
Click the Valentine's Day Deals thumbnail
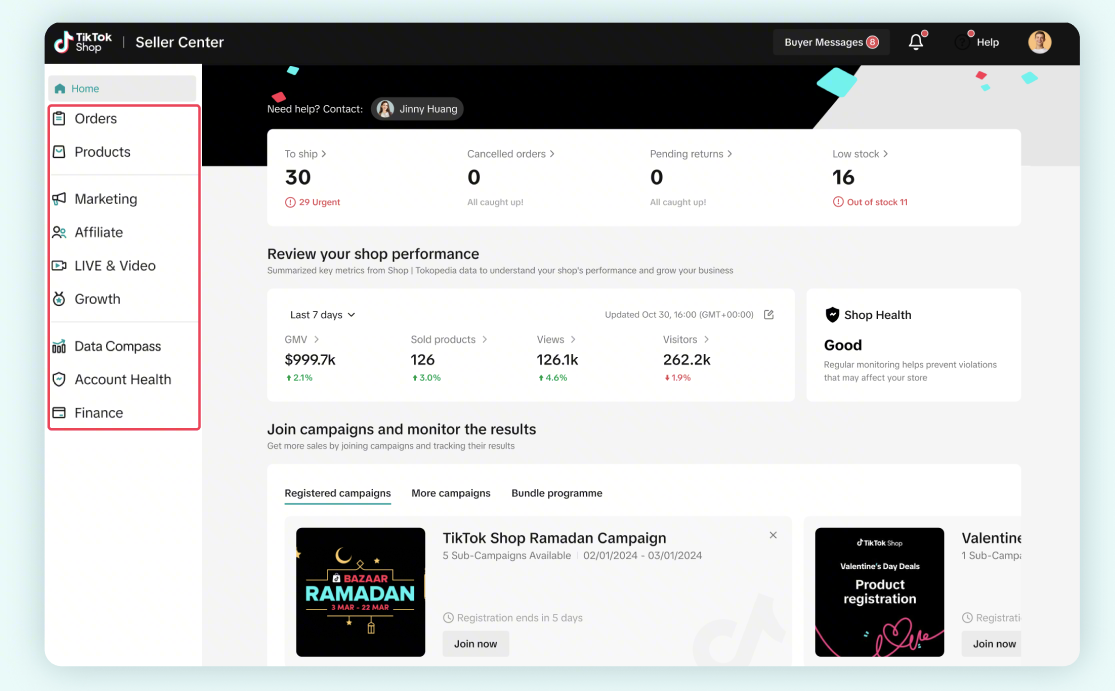coord(880,592)
